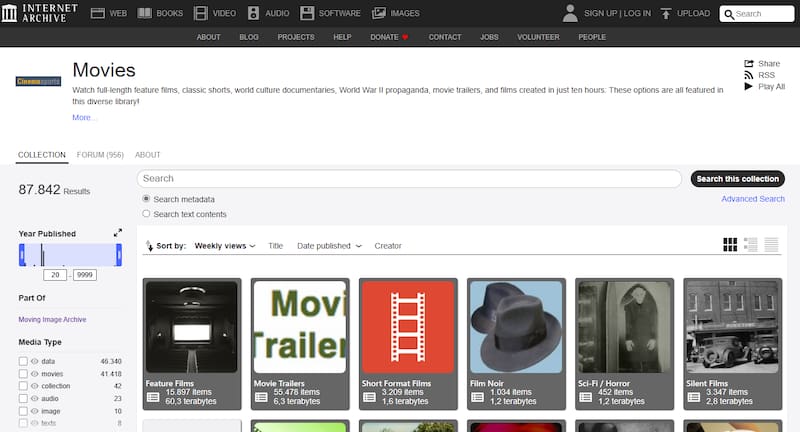Open the Video section icon
The width and height of the screenshot is (800, 432).
tap(201, 13)
